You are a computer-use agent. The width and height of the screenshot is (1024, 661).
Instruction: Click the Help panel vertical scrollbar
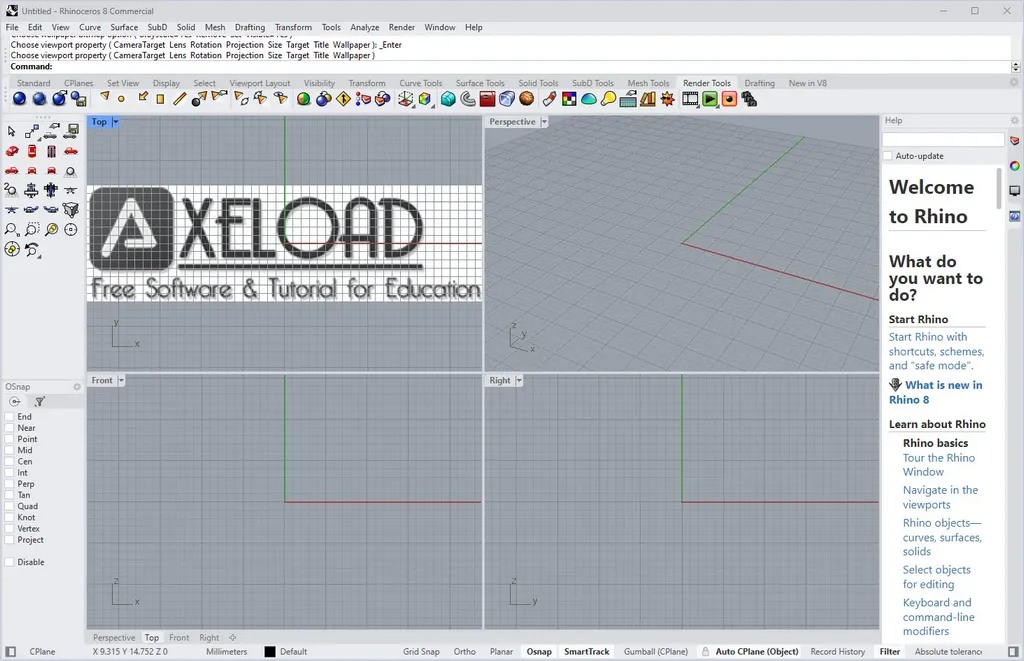click(999, 188)
